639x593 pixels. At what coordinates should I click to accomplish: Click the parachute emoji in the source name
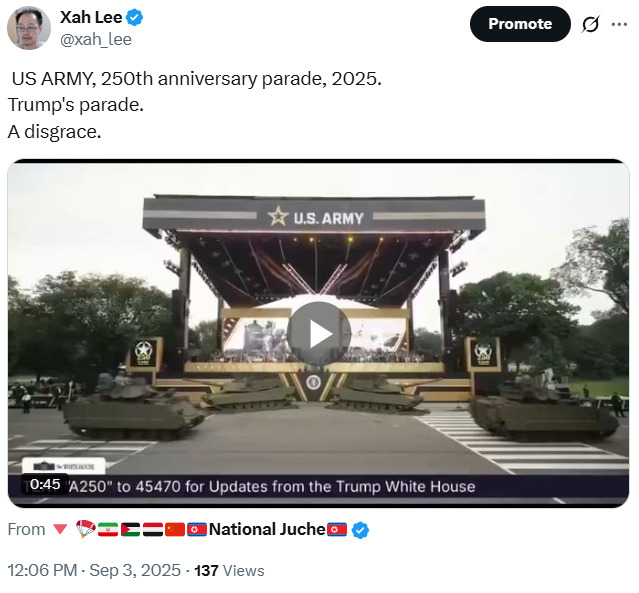point(86,529)
